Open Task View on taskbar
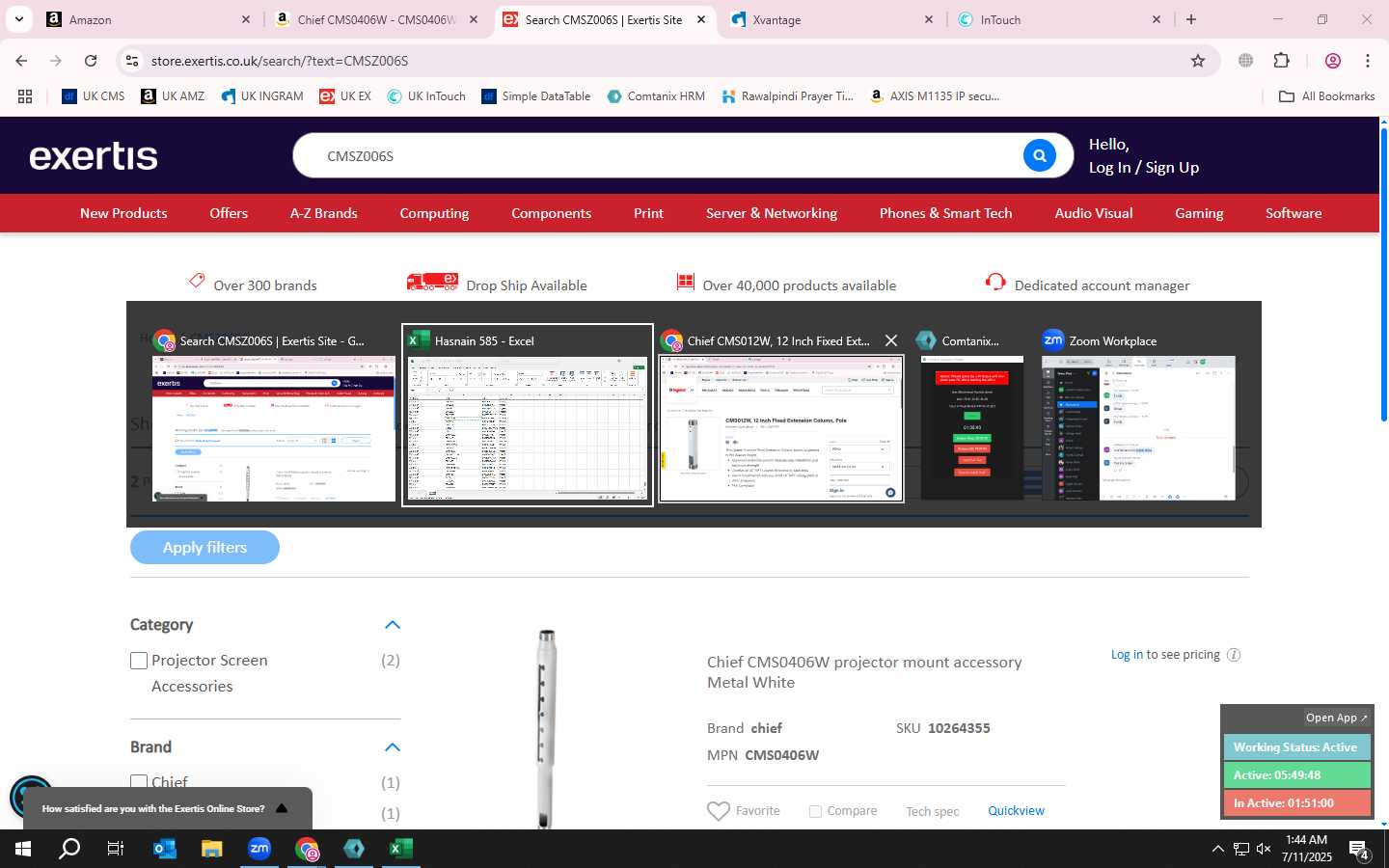The image size is (1389, 868). pos(116,849)
